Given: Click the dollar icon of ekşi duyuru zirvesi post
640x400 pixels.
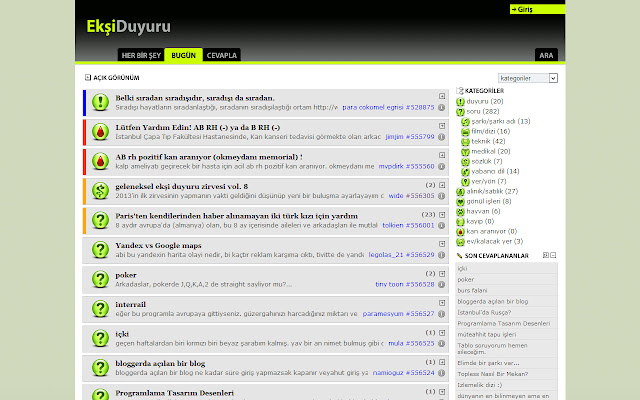Looking at the screenshot, I should point(100,191).
